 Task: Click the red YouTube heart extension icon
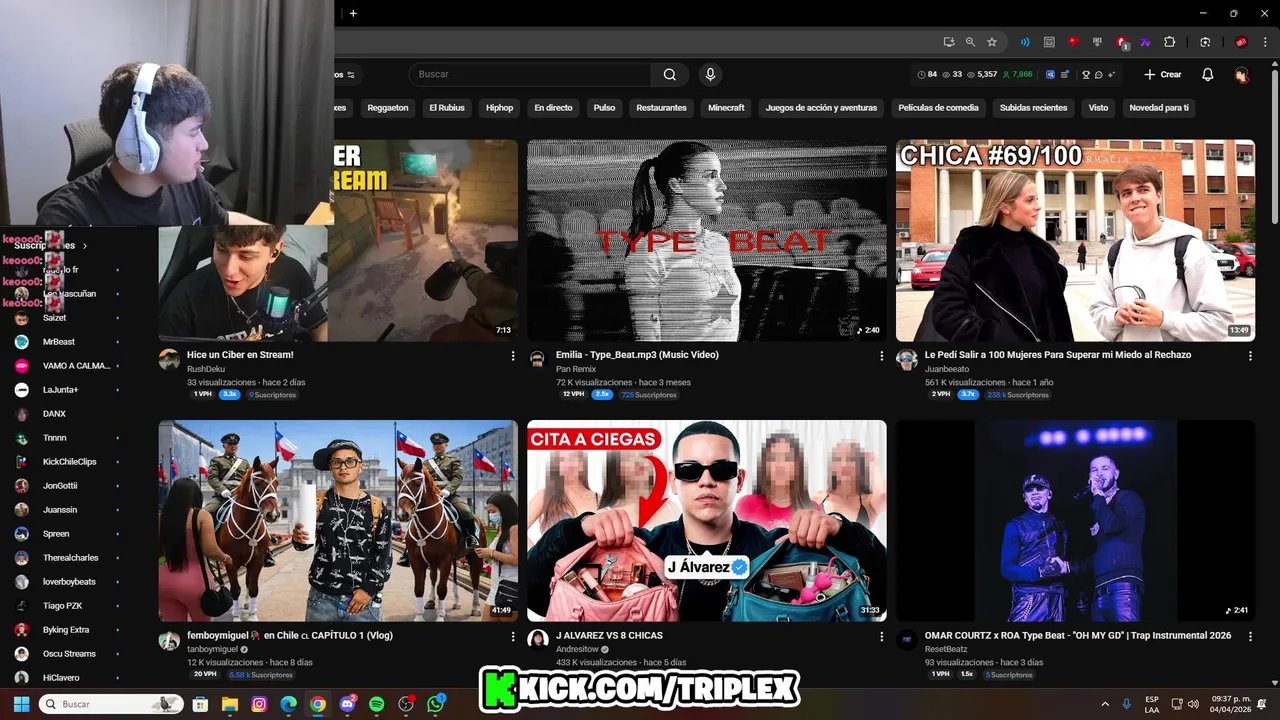[x=1073, y=42]
